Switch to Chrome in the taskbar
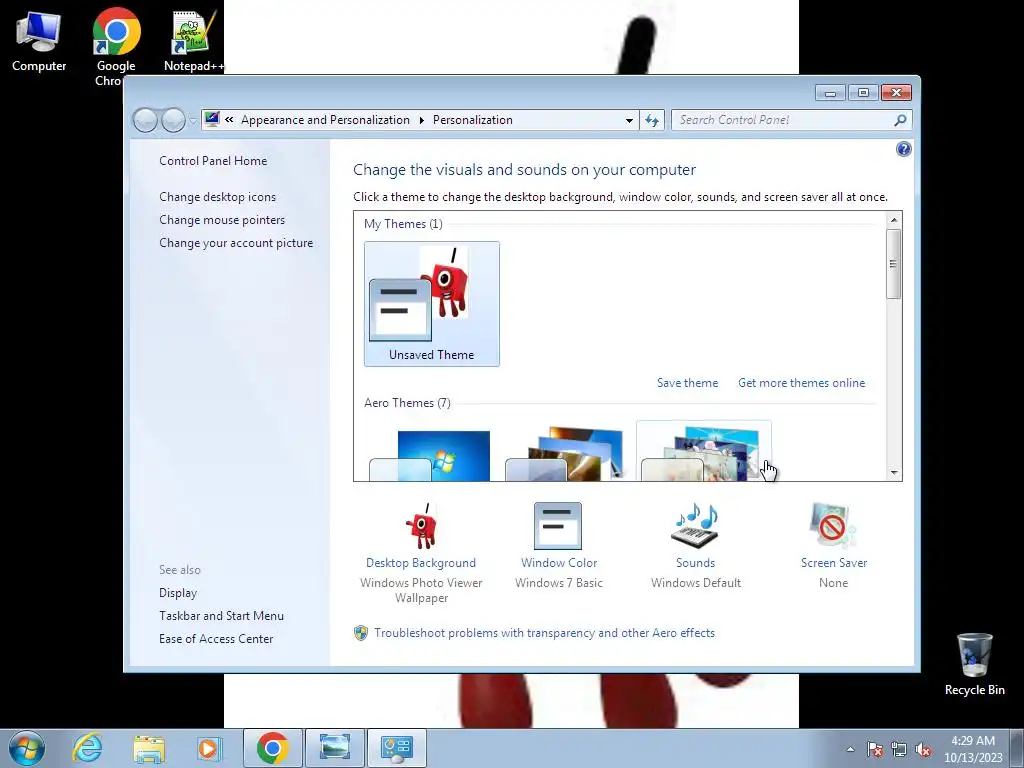The image size is (1024, 768). pos(273,748)
